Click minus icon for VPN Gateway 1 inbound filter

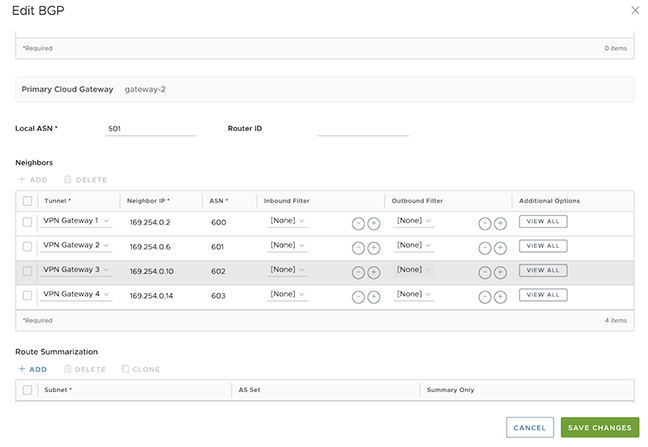pyautogui.click(x=358, y=223)
